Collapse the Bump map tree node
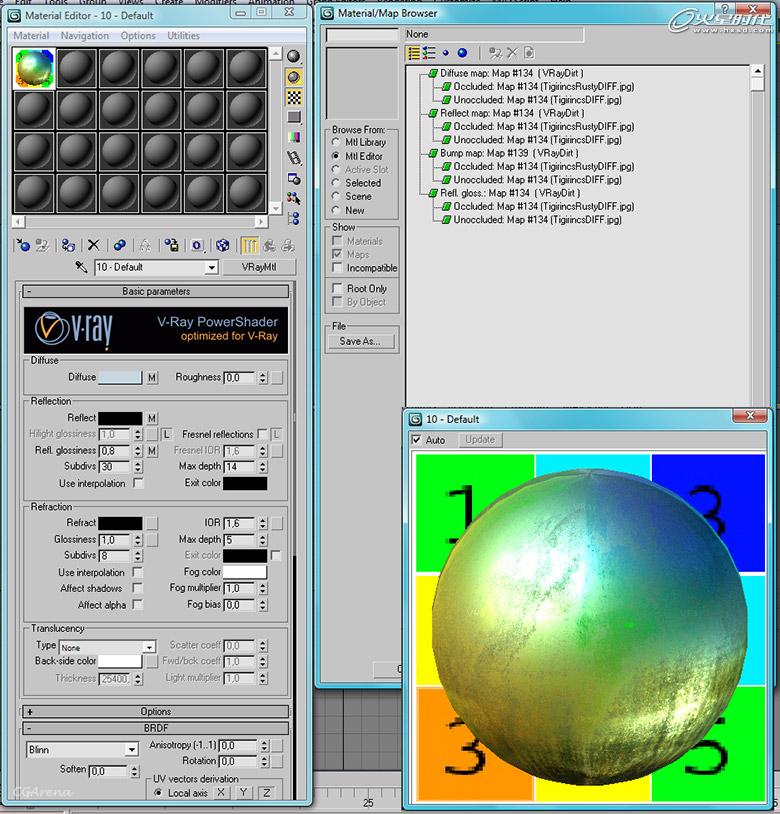780x814 pixels. (x=433, y=153)
